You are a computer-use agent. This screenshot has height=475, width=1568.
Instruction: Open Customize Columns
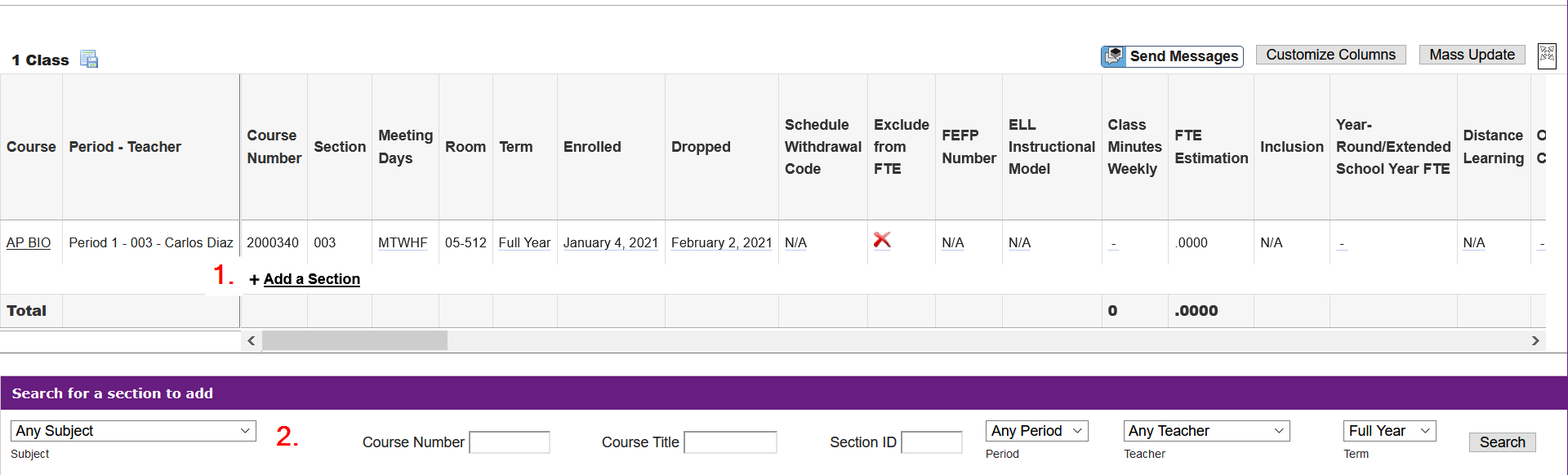1330,55
